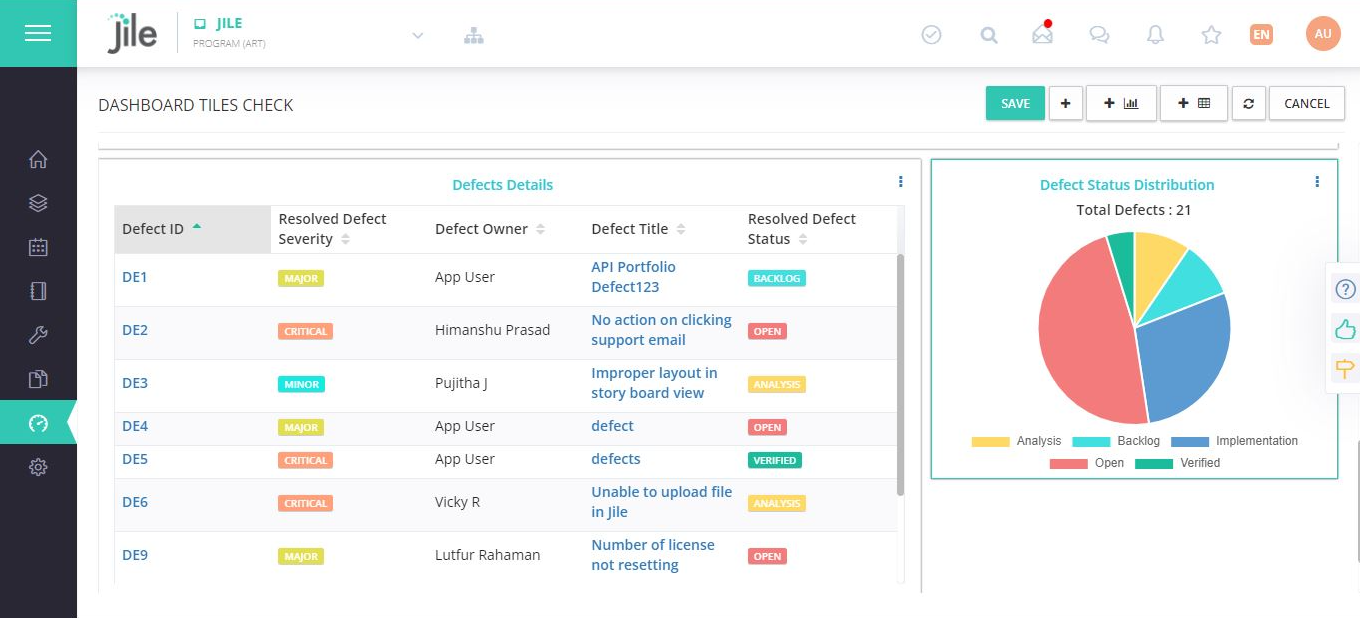Screen dimensions: 1360x618
Task: Sort table by Defect Title column
Action: point(680,229)
